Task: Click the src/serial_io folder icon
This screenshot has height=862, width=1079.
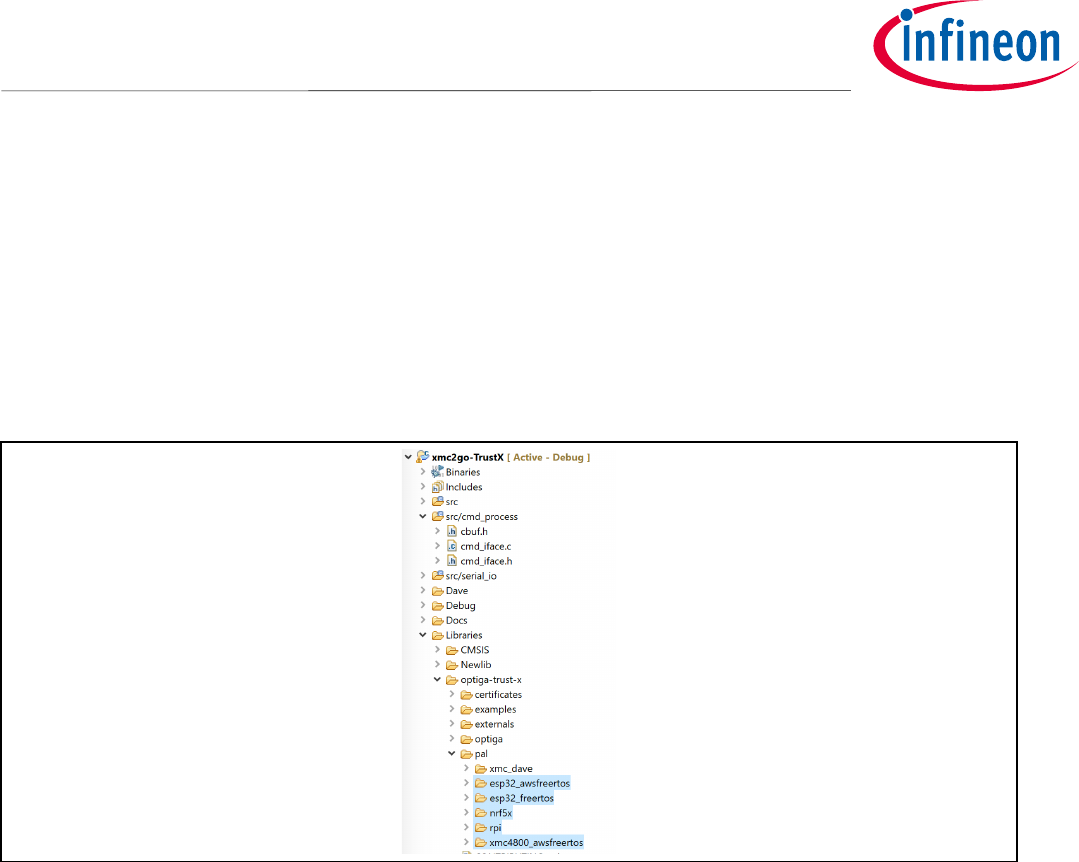Action: [x=437, y=575]
